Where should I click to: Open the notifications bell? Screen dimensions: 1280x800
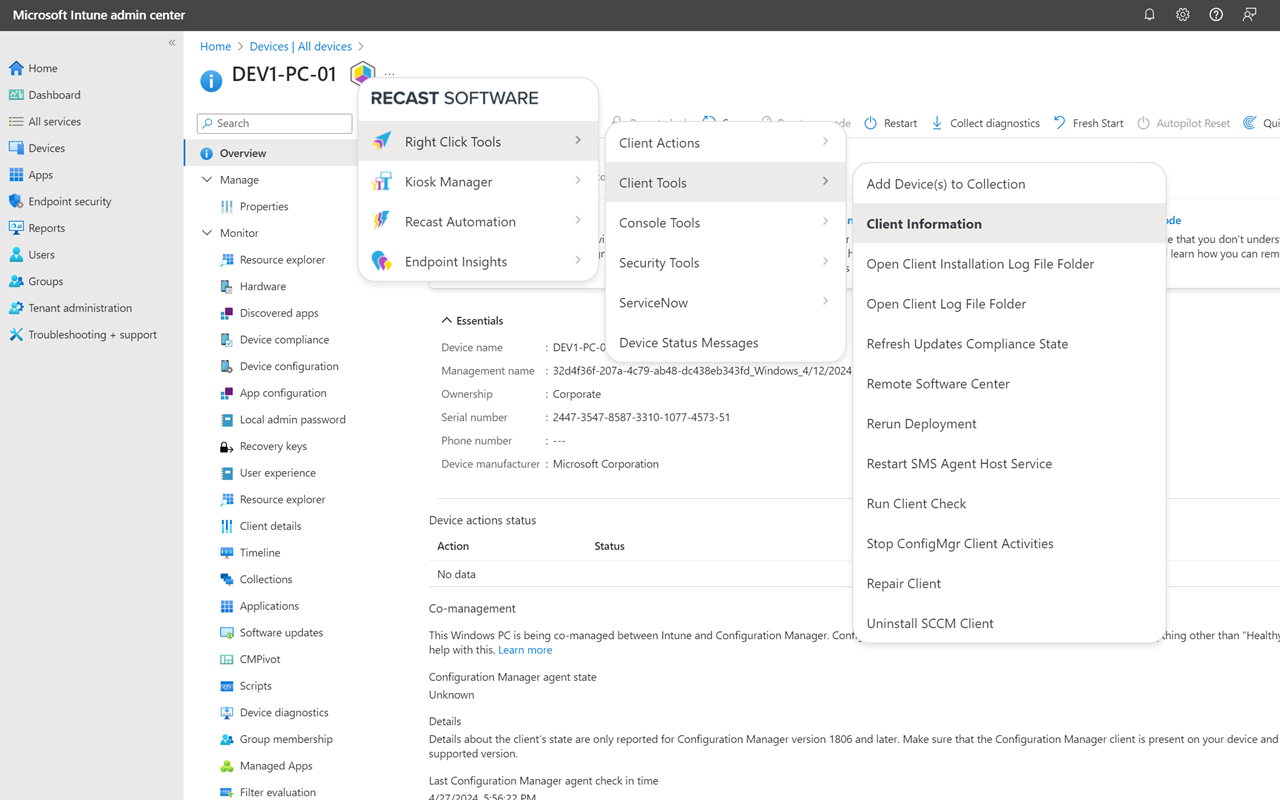coord(1149,14)
